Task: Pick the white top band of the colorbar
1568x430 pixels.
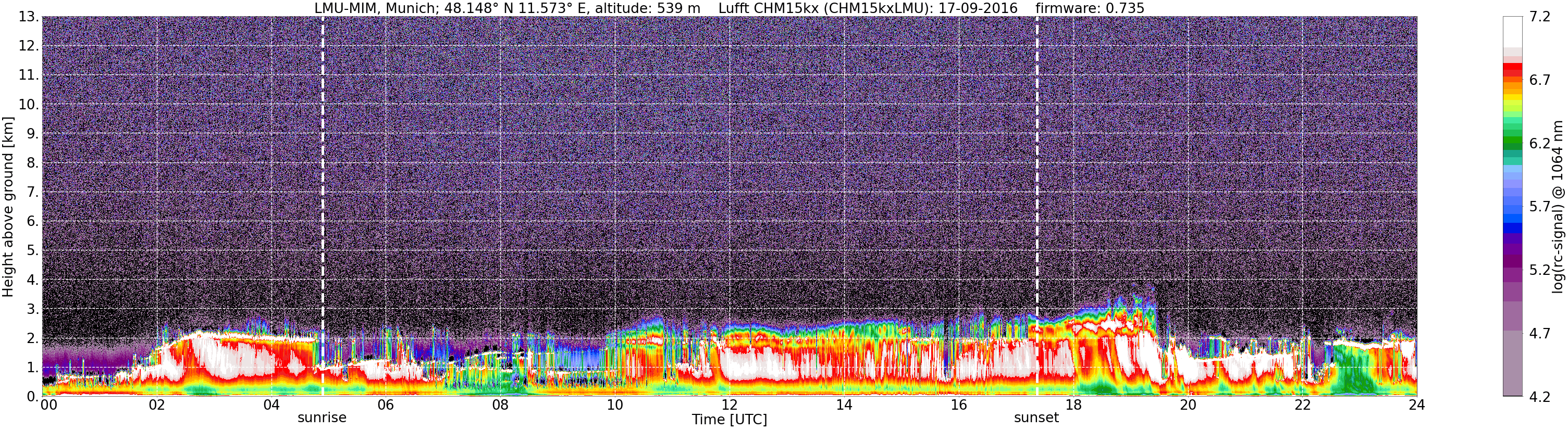Action: (1512, 32)
